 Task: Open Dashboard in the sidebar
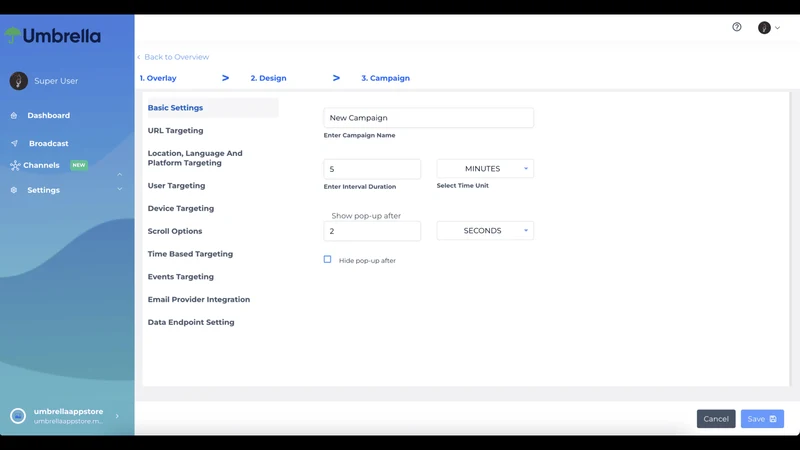tap(48, 115)
